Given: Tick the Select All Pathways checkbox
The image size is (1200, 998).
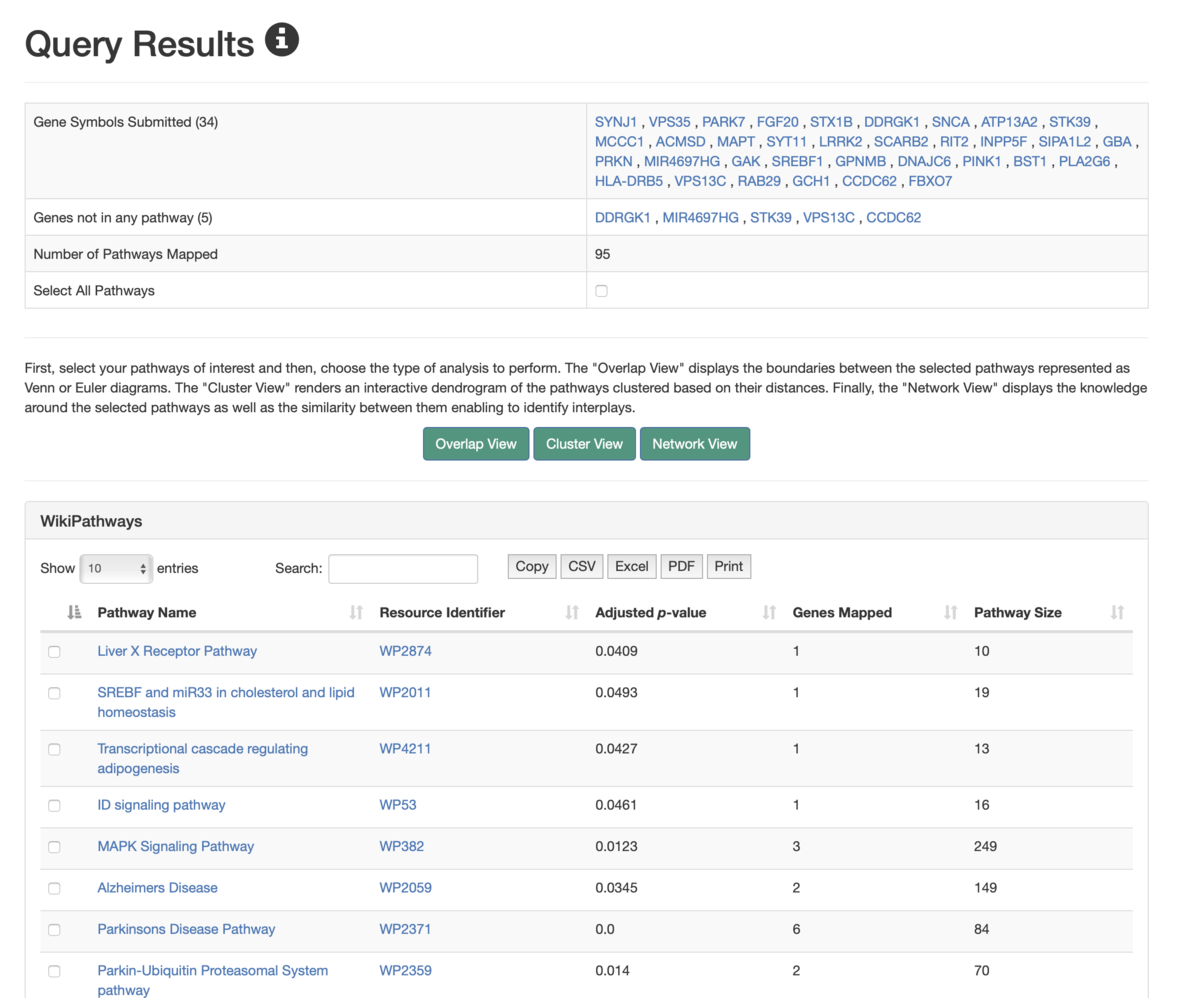Looking at the screenshot, I should coord(601,291).
